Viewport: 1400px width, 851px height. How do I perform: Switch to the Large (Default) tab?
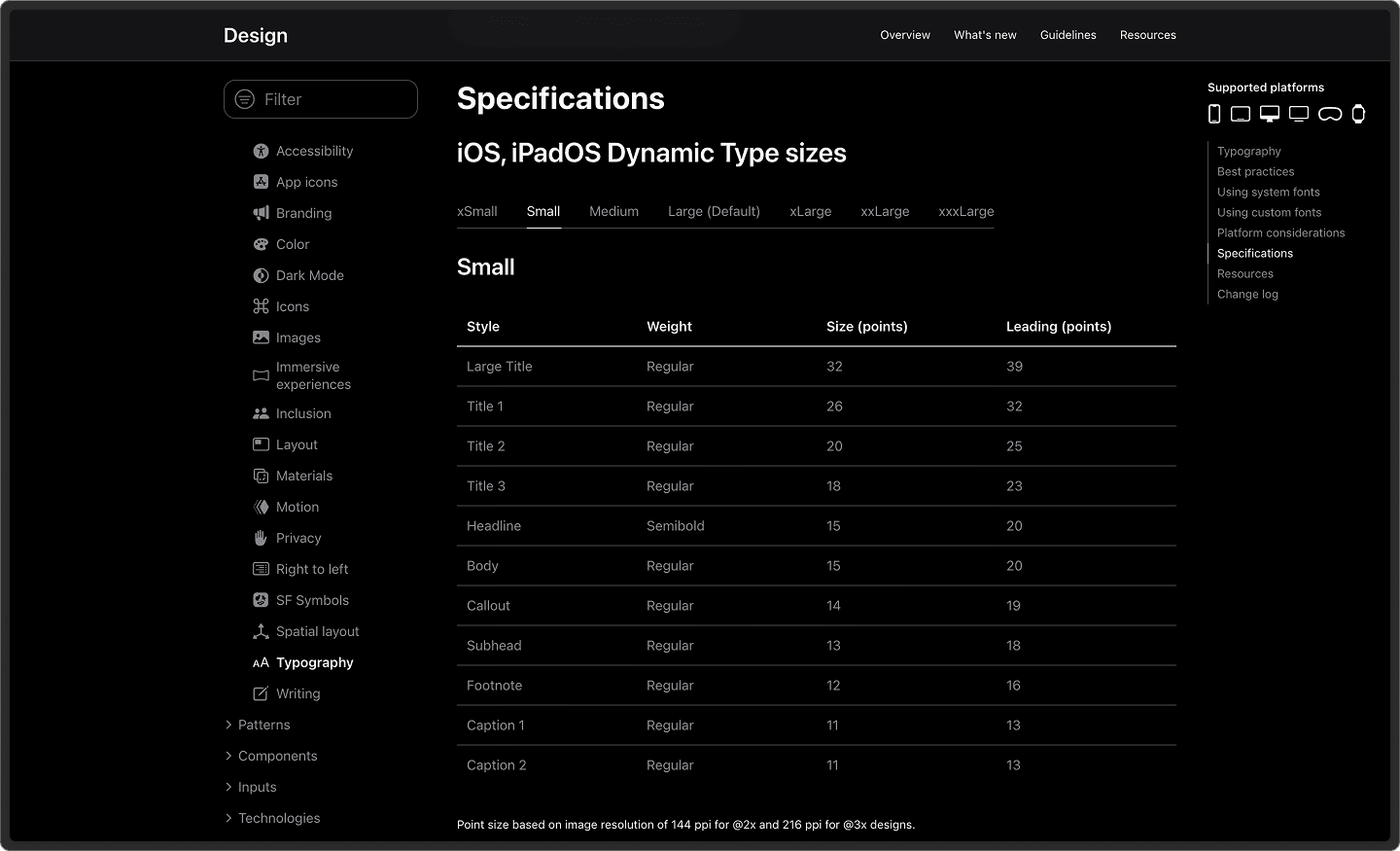(715, 211)
